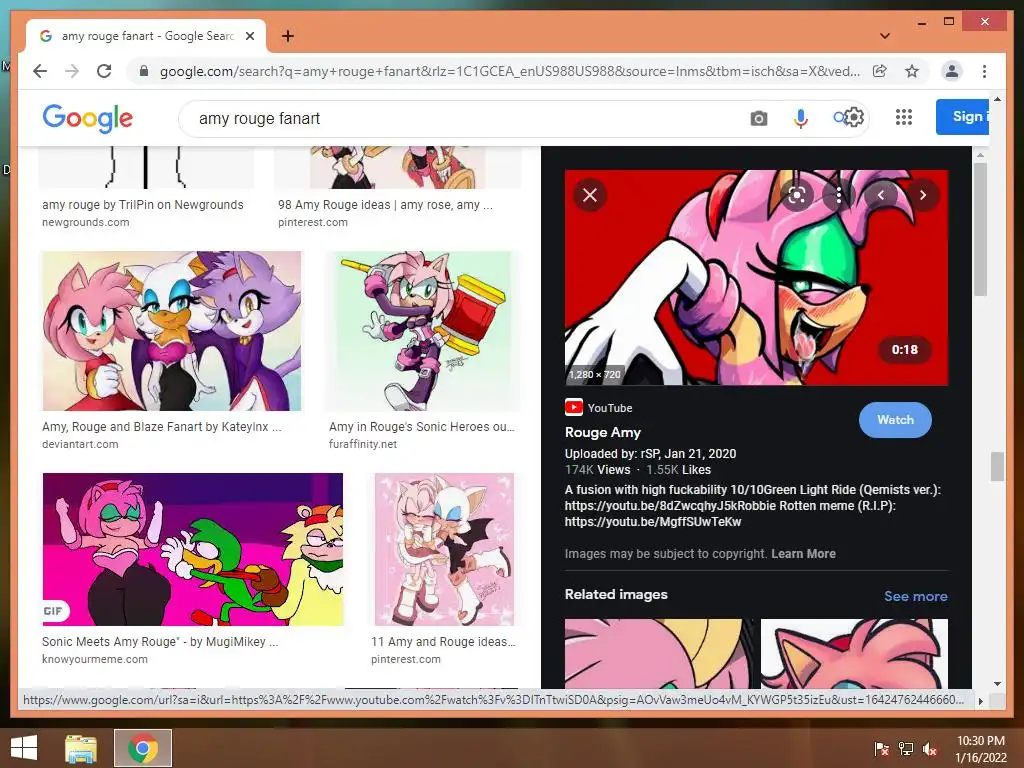Click the address bar URL

click(x=509, y=71)
